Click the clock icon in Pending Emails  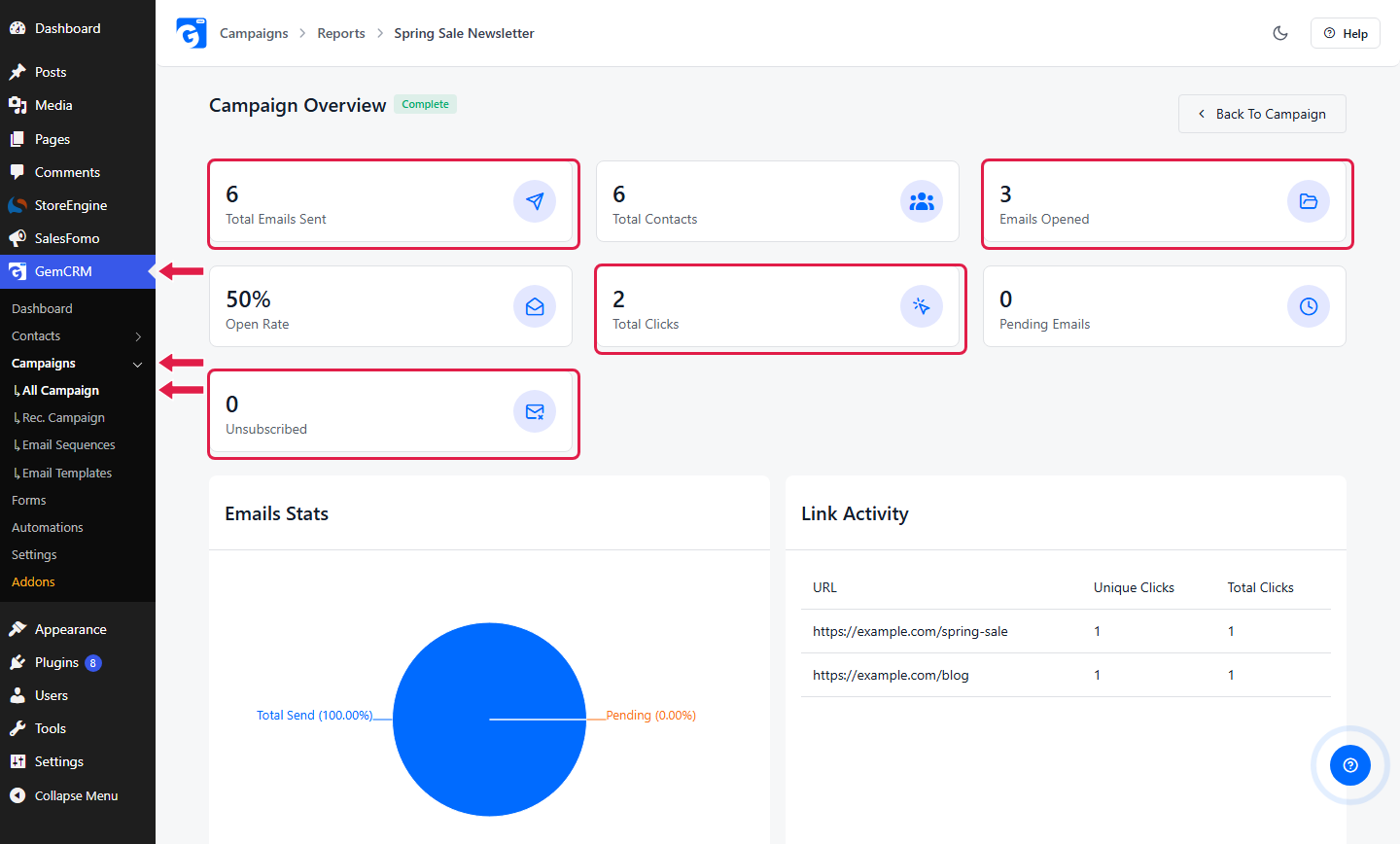pyautogui.click(x=1309, y=306)
